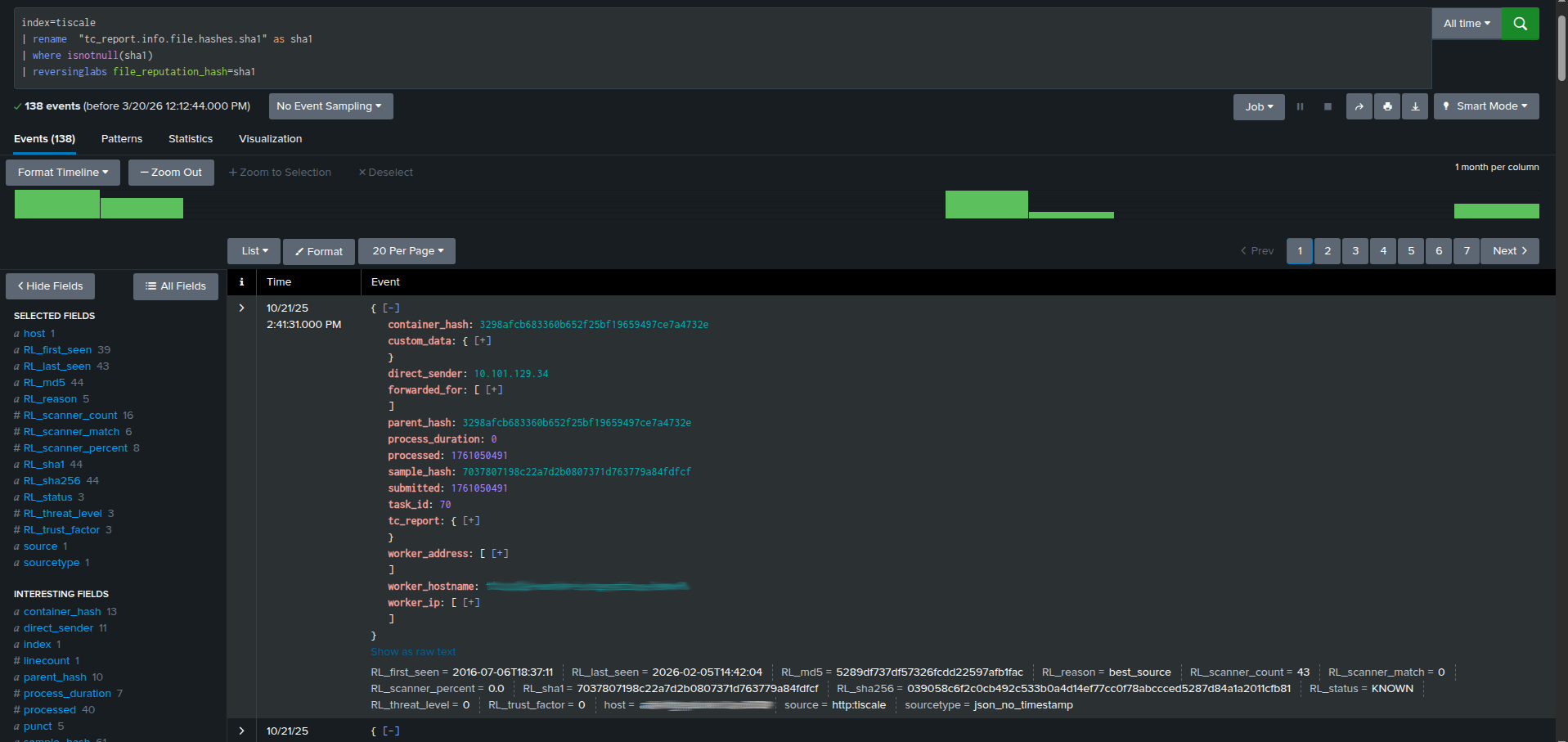Go to the Next results page
Viewport: 1568px width, 742px height.
[x=1509, y=251]
